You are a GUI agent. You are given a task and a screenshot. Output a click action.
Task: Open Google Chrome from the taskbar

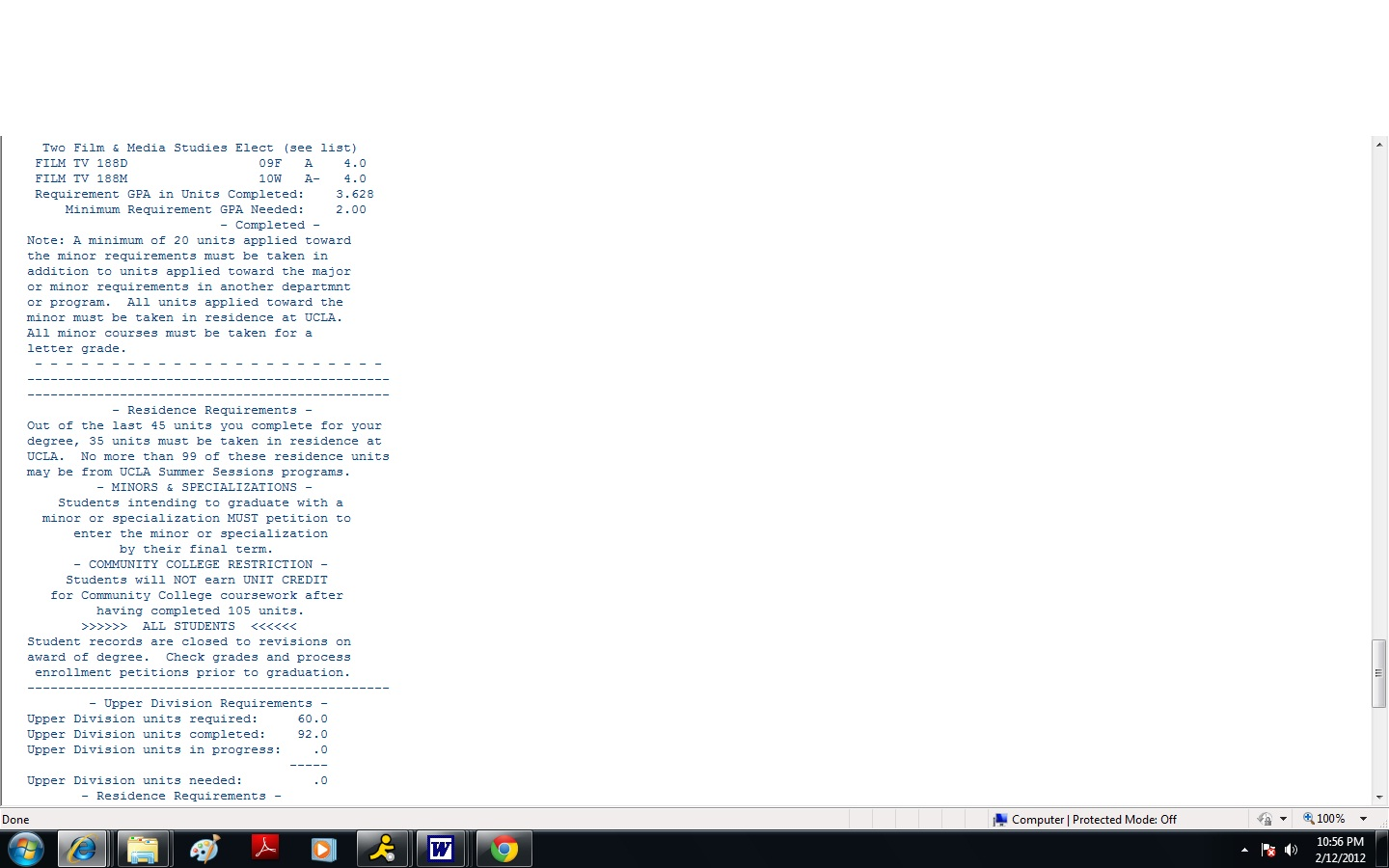point(503,849)
